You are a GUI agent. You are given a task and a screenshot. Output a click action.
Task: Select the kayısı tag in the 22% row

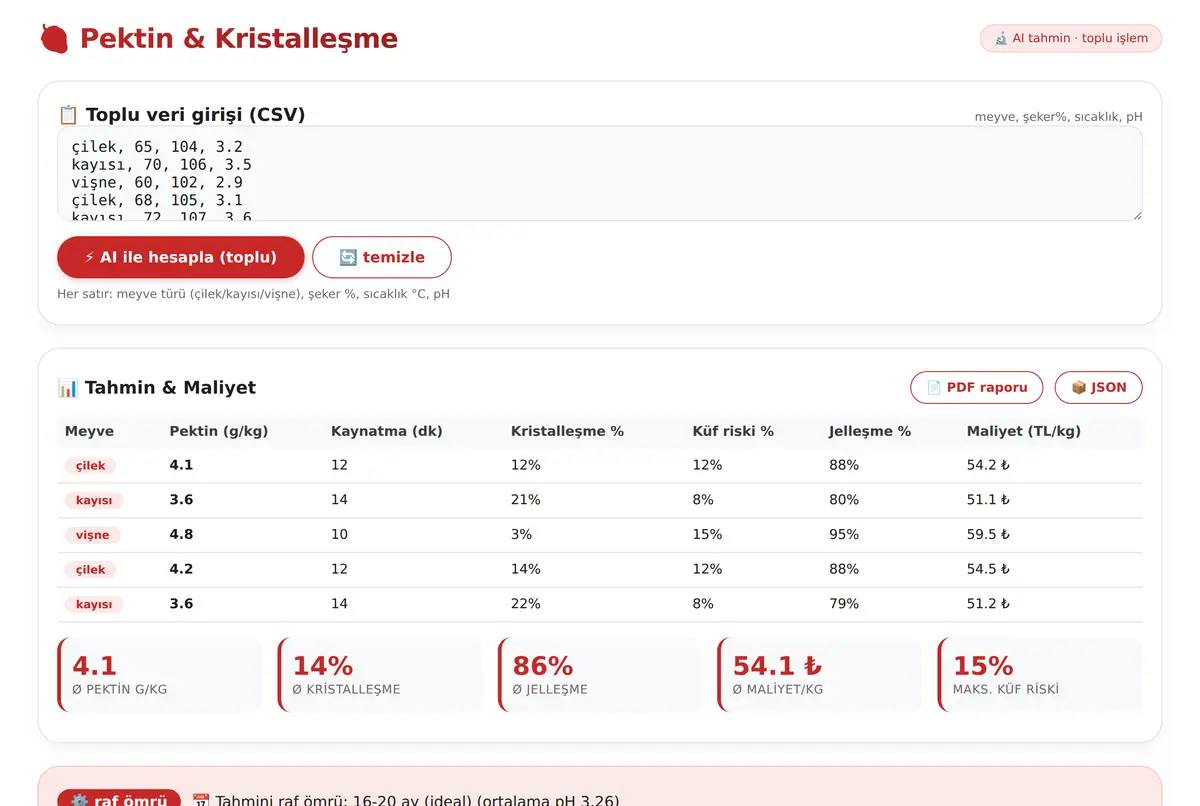[94, 604]
